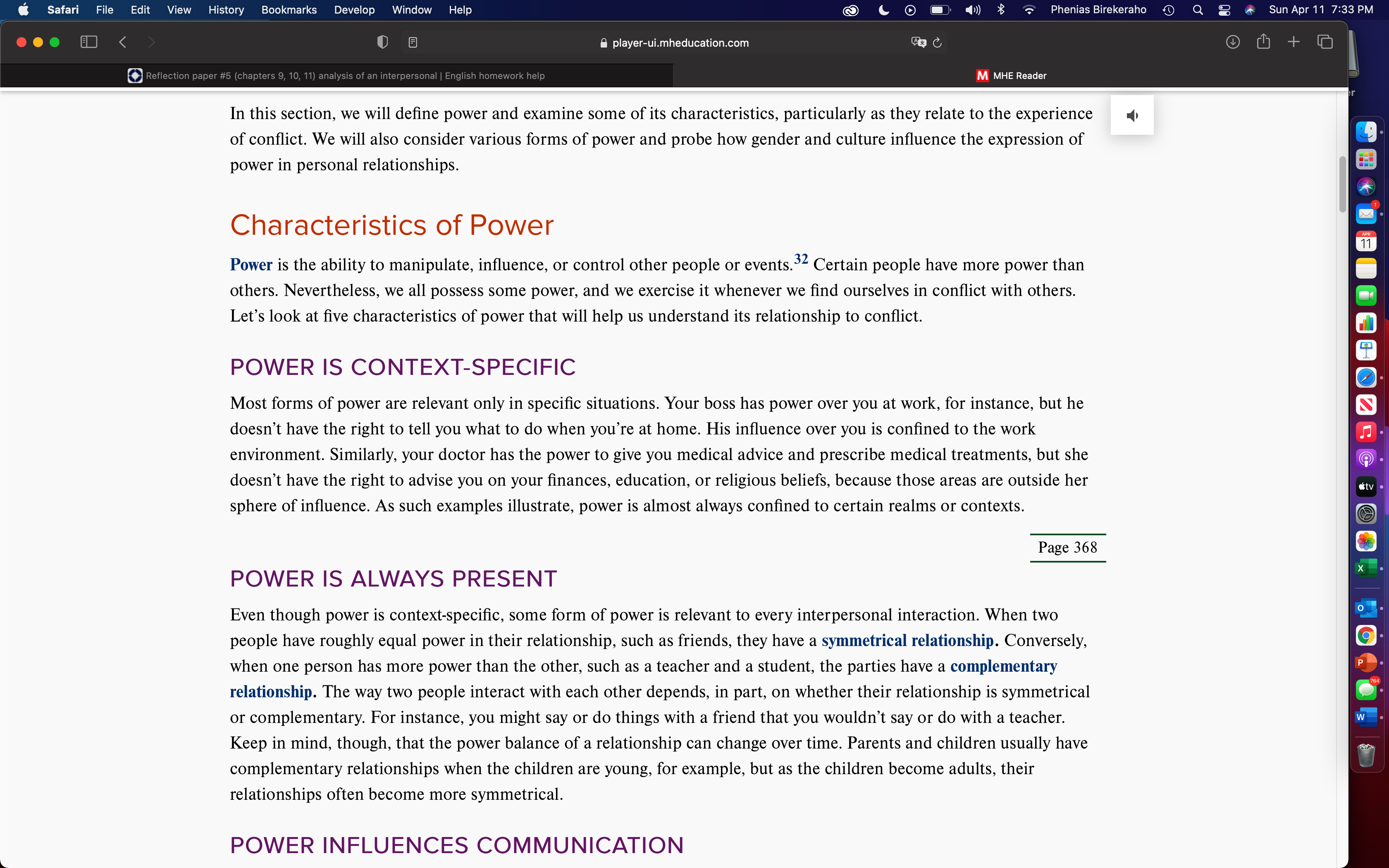Viewport: 1389px width, 868px height.
Task: Open Siri from the Dock
Action: (x=1366, y=186)
